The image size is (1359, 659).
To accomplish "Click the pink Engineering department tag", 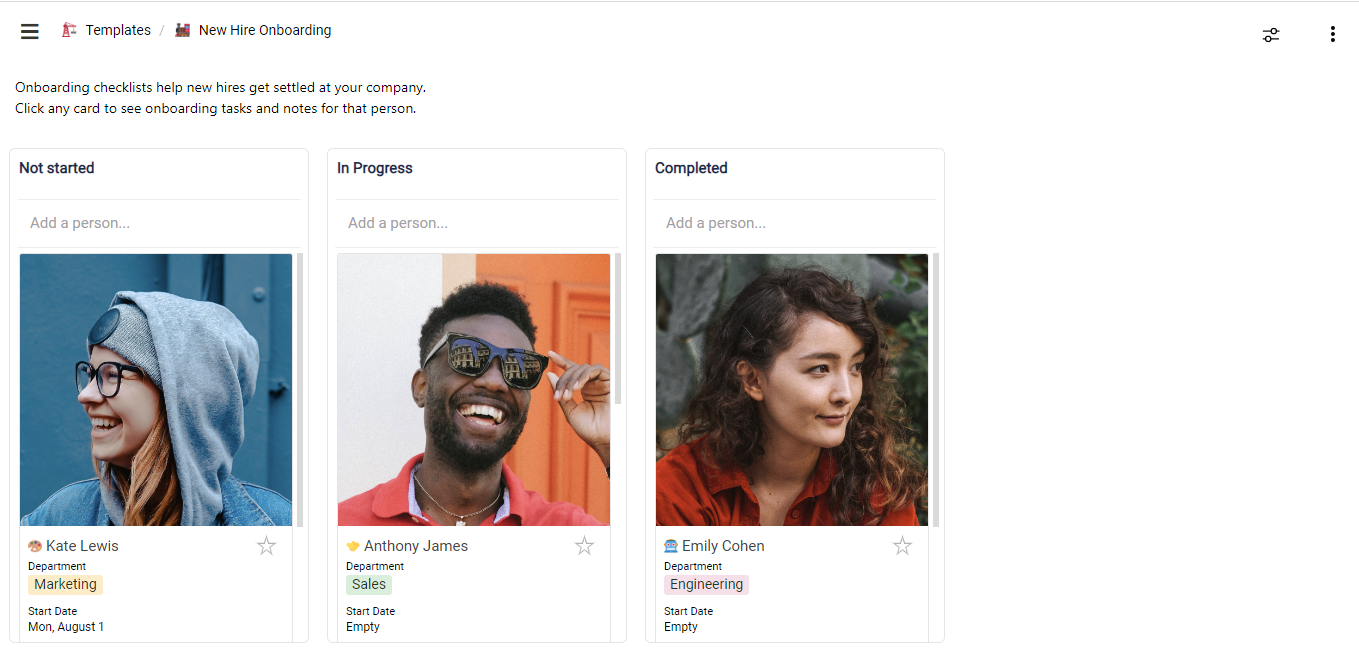I will [x=707, y=585].
